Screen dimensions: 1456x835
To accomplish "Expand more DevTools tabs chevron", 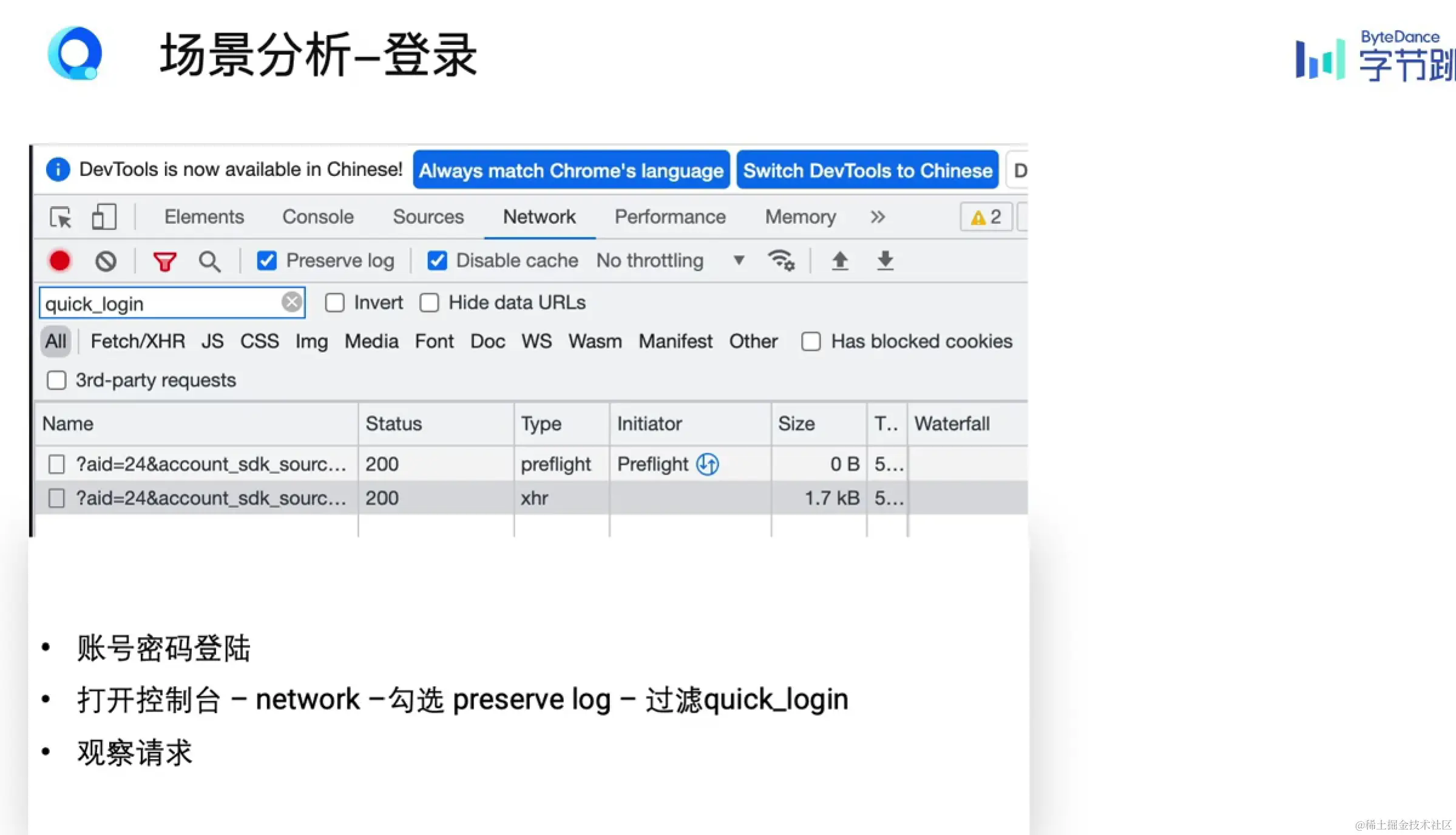I will tap(878, 217).
